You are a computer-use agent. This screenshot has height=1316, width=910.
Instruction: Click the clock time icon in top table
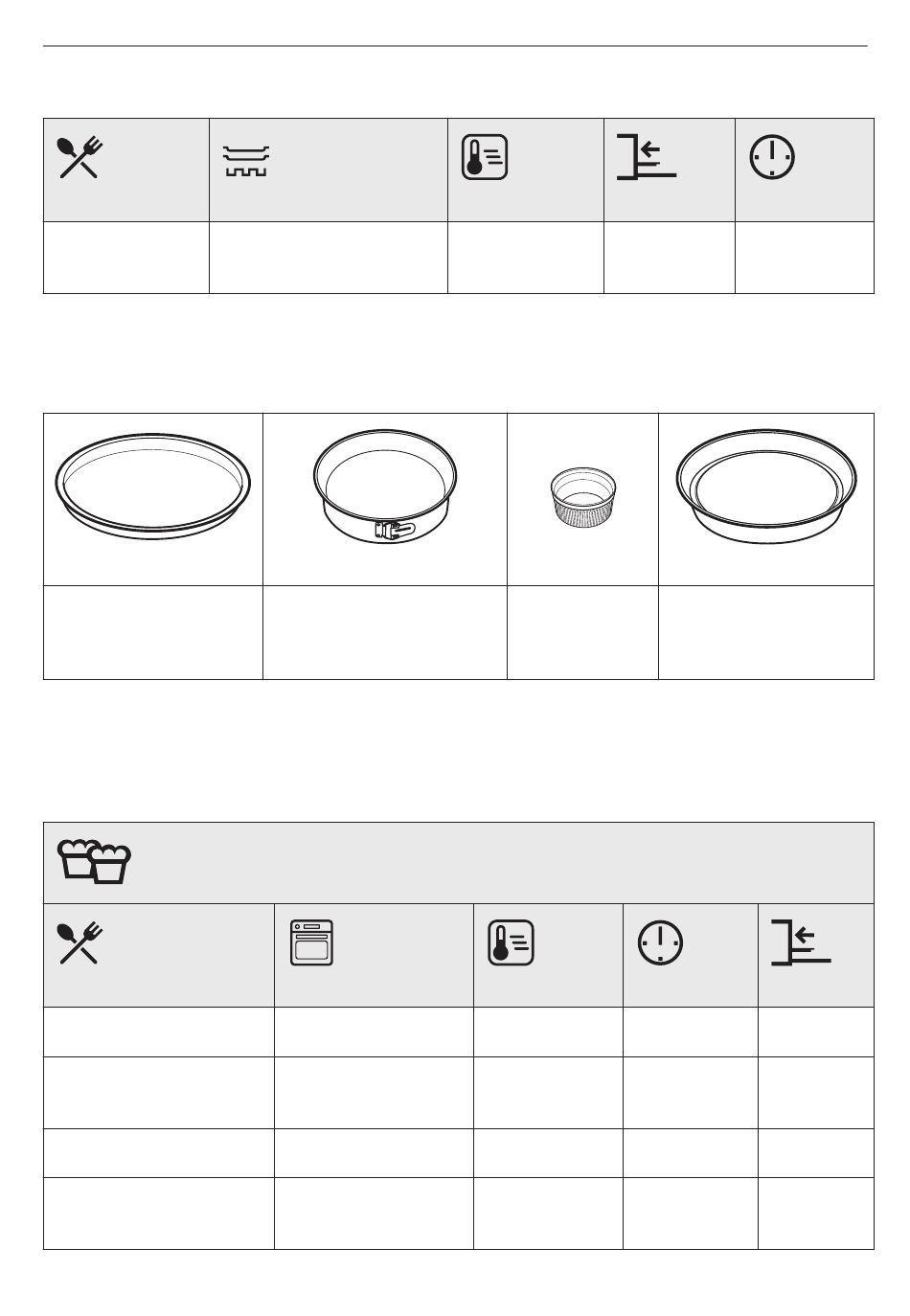pos(772,157)
